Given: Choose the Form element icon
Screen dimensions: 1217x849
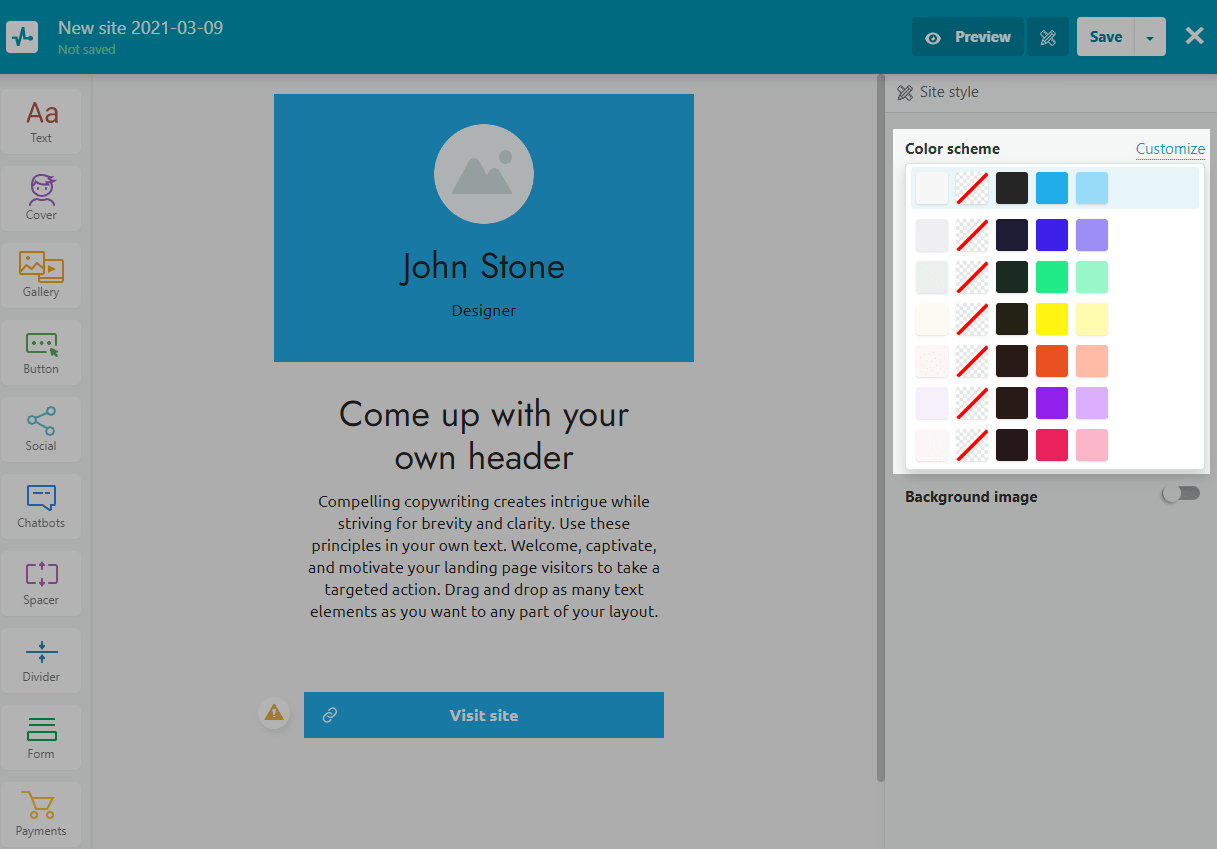Looking at the screenshot, I should coord(41,737).
